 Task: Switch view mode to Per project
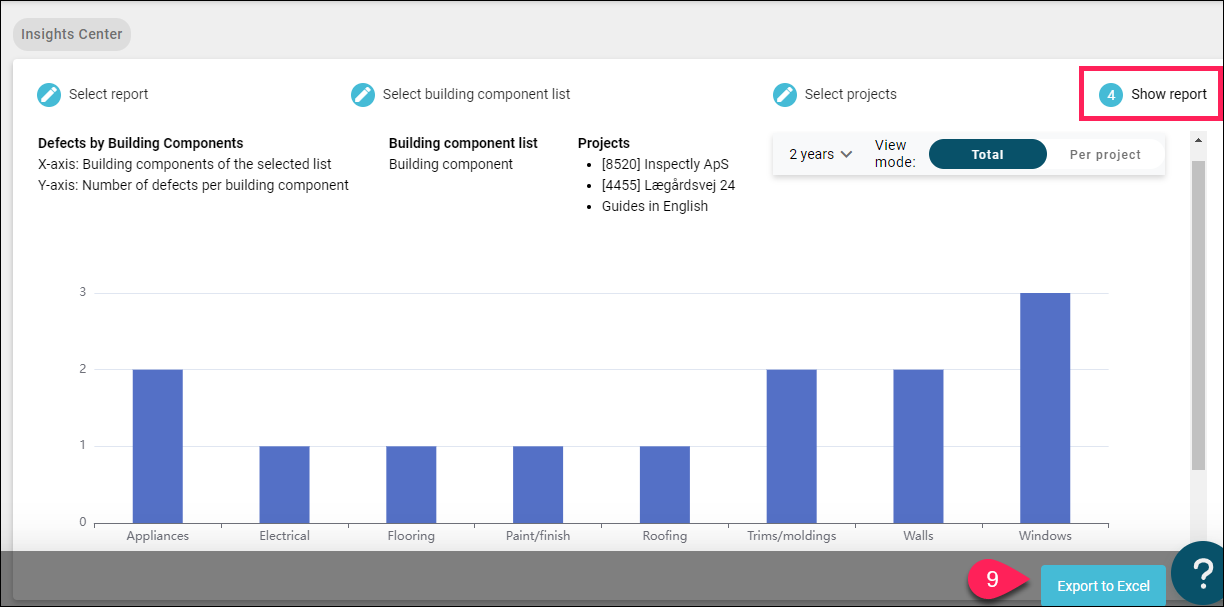coord(1105,154)
